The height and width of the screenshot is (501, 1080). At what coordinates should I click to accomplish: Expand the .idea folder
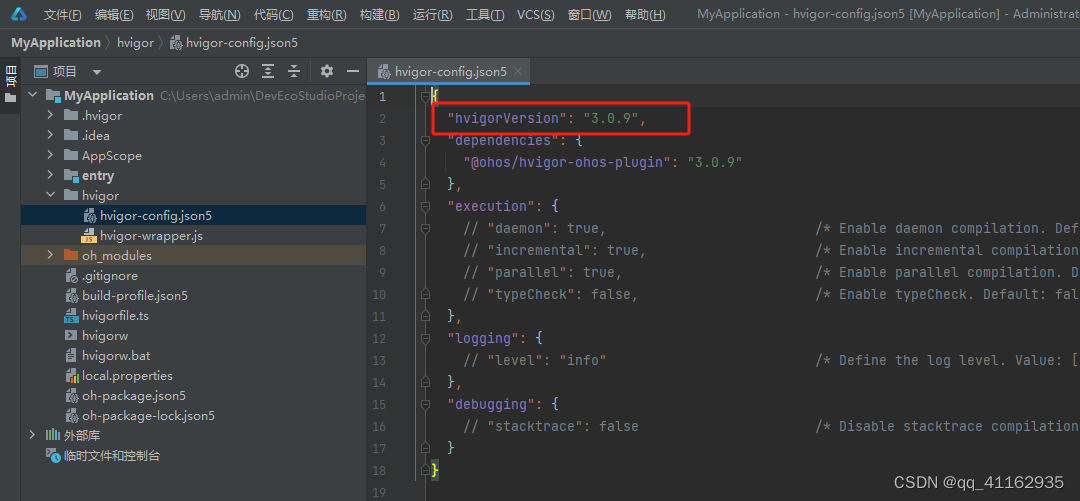point(50,135)
